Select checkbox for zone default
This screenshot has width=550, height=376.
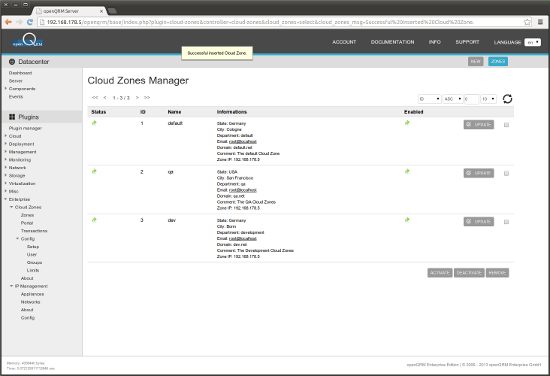click(506, 125)
